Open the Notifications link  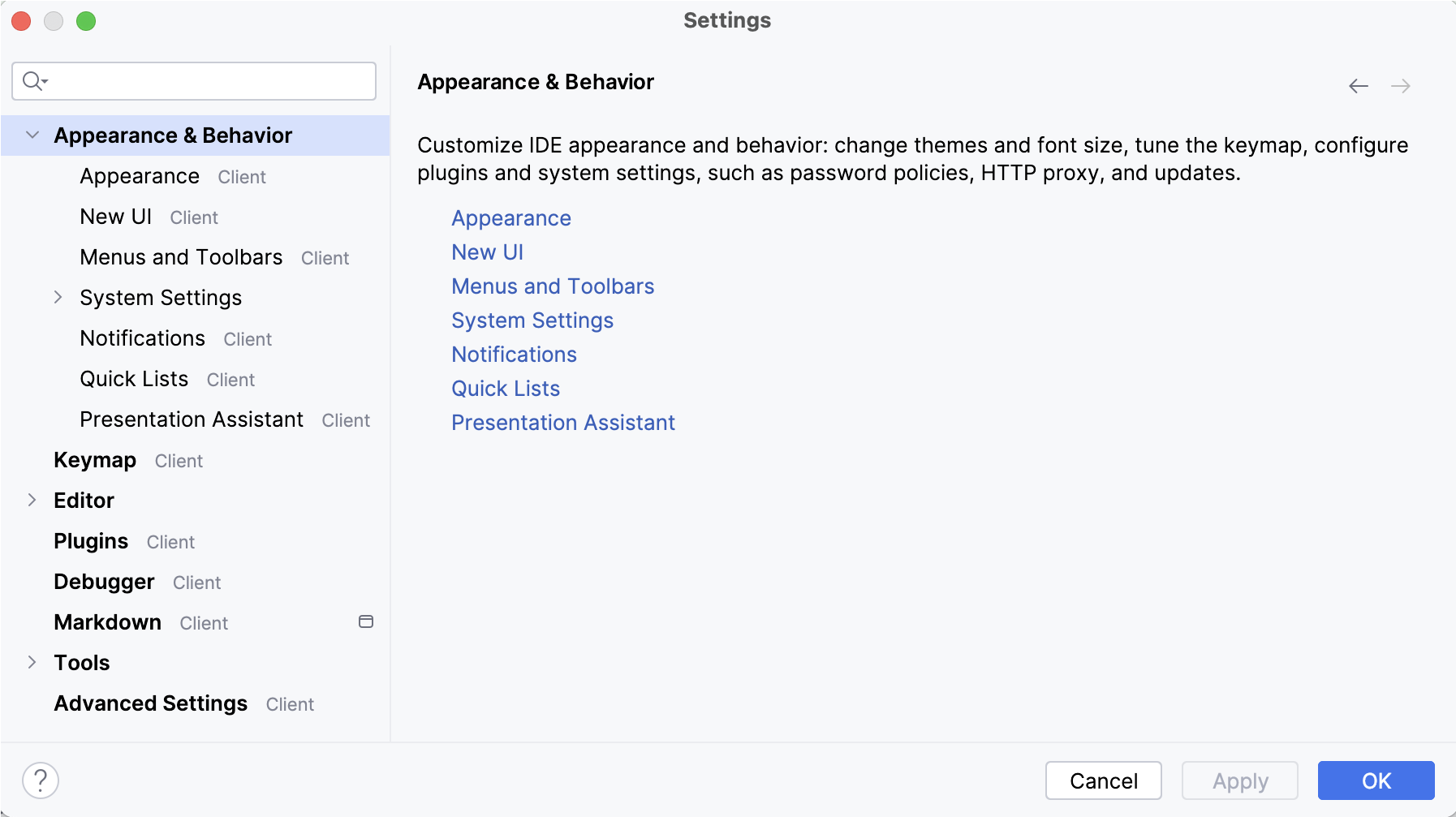pos(514,354)
